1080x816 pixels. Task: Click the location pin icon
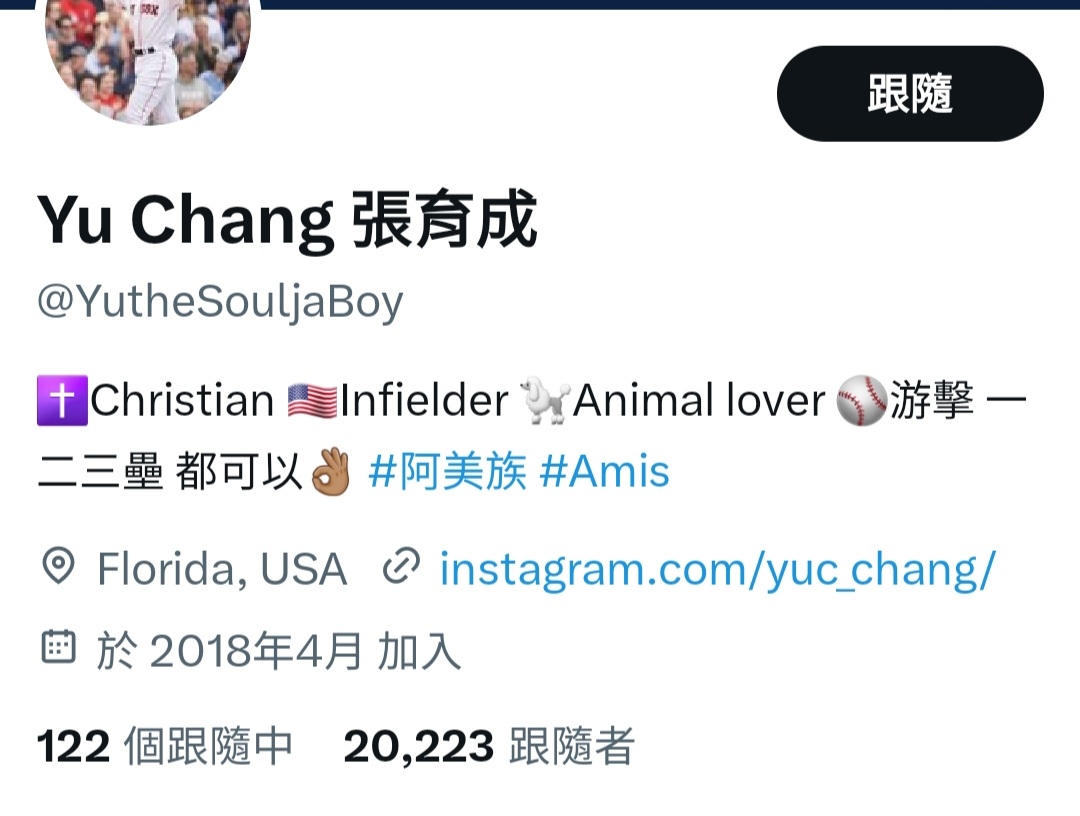(x=59, y=567)
